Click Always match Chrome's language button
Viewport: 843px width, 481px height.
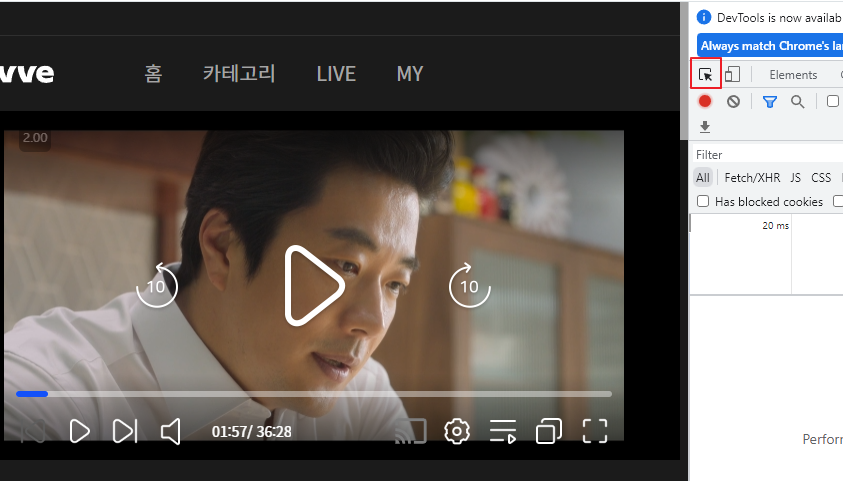coord(770,46)
